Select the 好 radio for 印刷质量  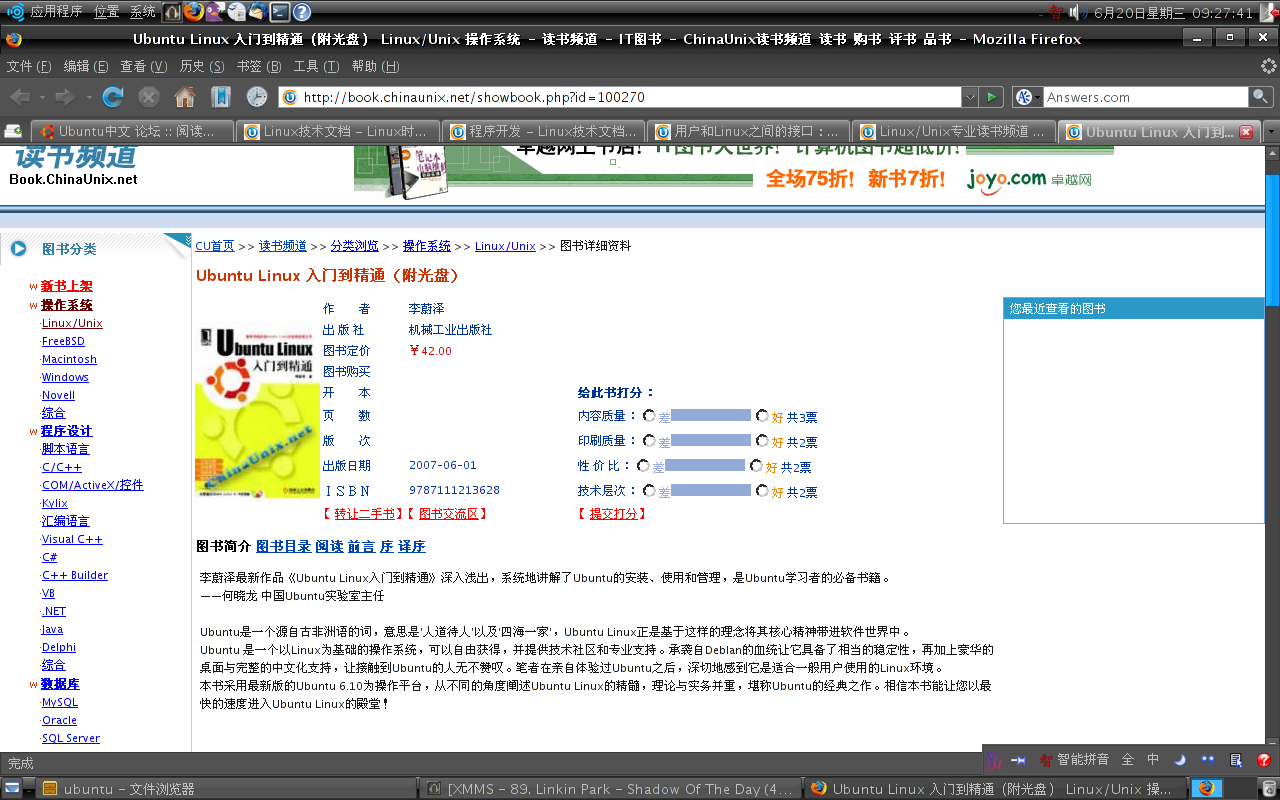click(763, 441)
